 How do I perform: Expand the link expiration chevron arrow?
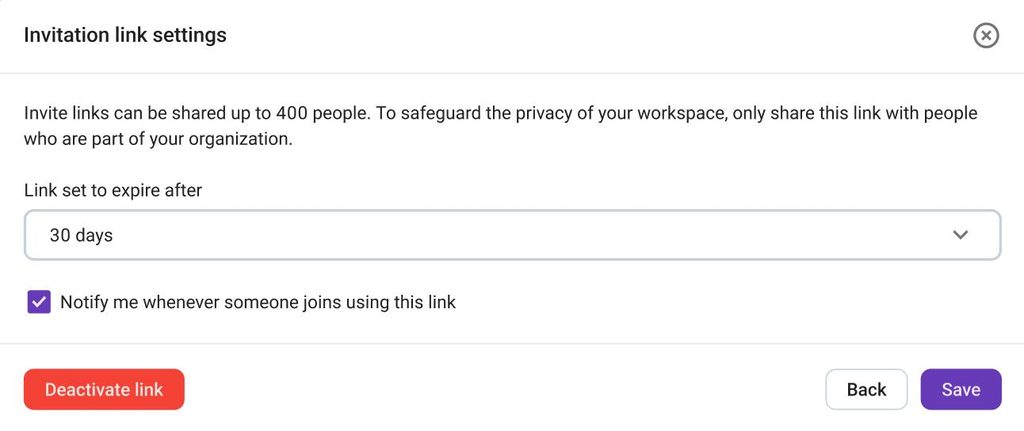pos(960,235)
